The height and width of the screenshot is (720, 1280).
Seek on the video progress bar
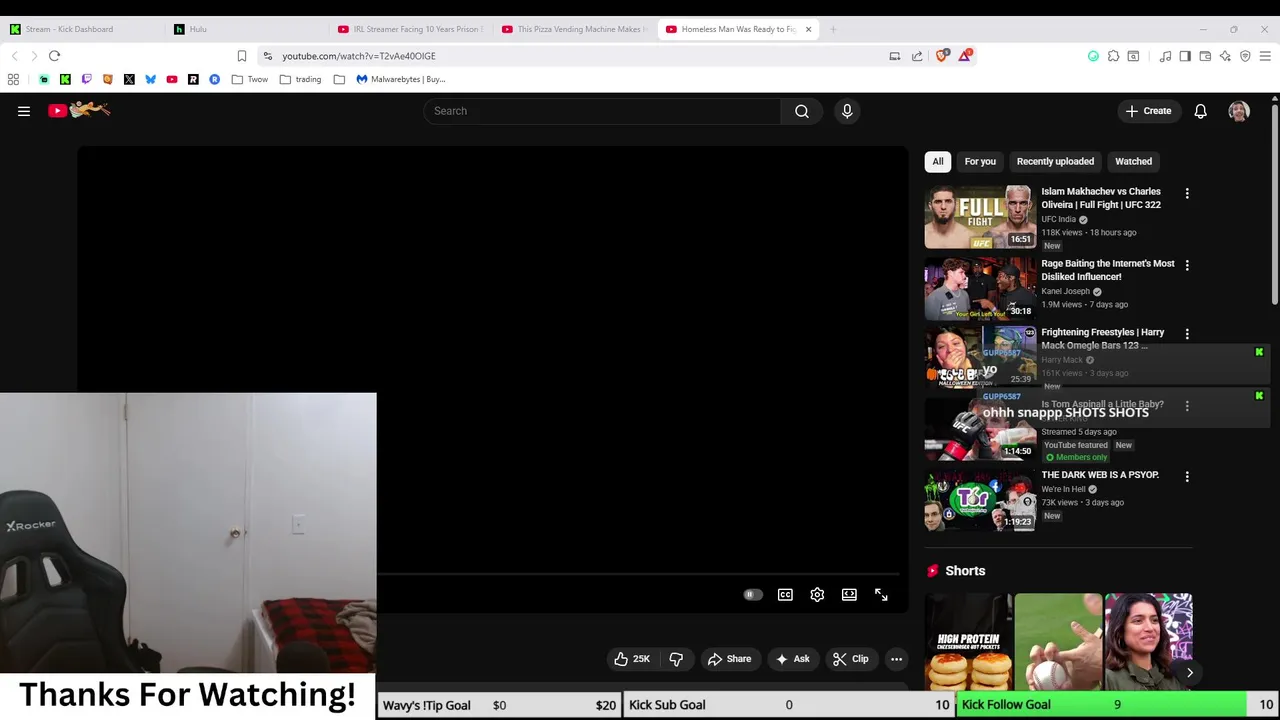click(638, 575)
